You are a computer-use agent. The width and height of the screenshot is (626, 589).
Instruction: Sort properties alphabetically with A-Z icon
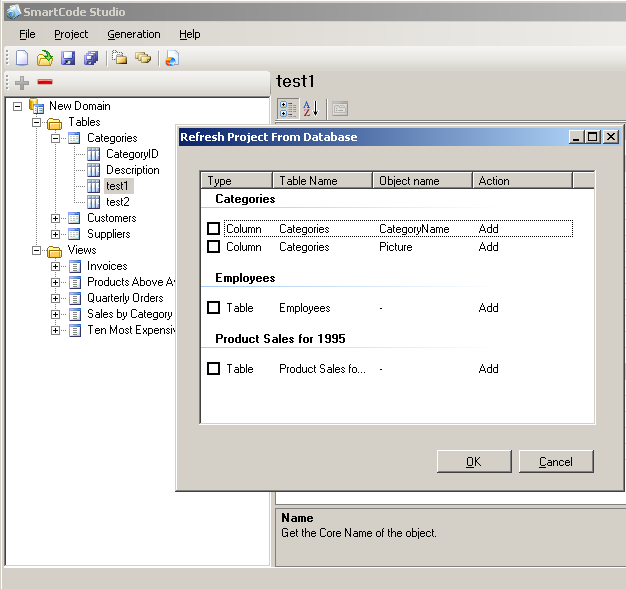311,109
